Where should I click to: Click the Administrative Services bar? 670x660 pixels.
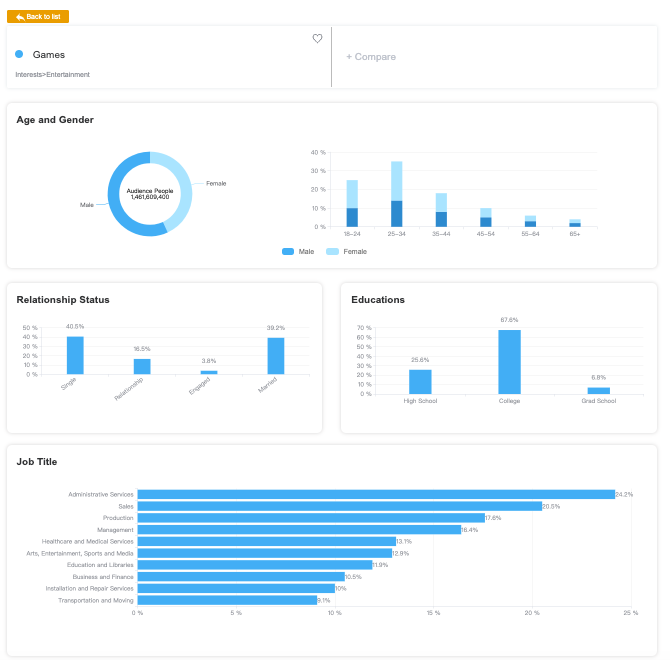point(376,494)
